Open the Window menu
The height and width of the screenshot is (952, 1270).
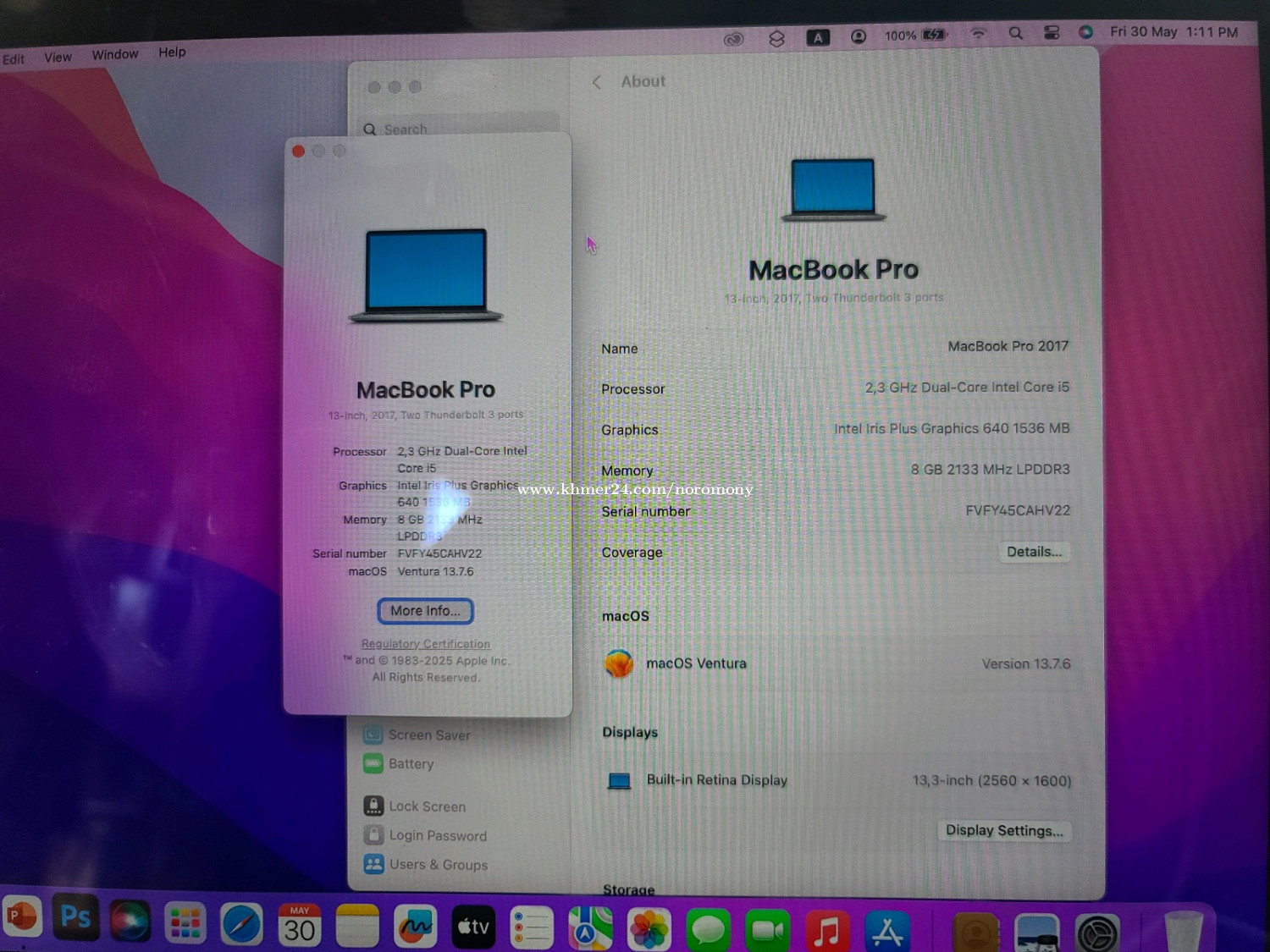click(x=115, y=55)
